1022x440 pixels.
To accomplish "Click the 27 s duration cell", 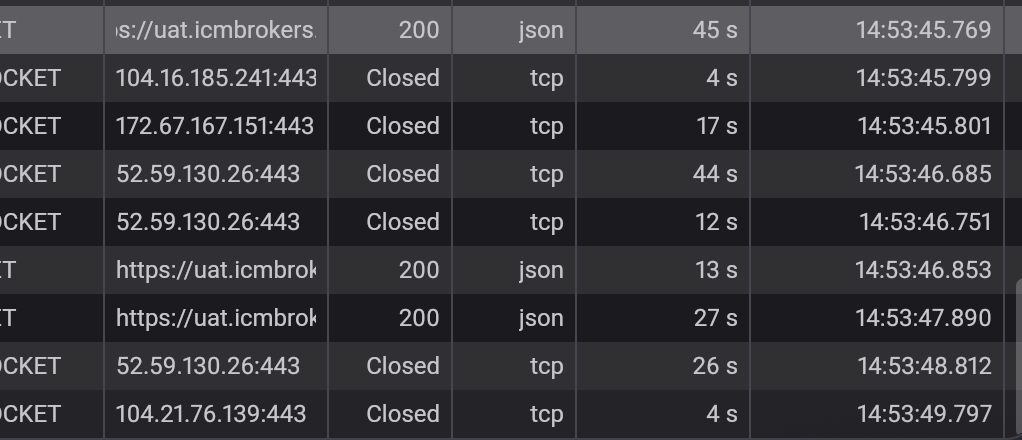I will (x=715, y=318).
